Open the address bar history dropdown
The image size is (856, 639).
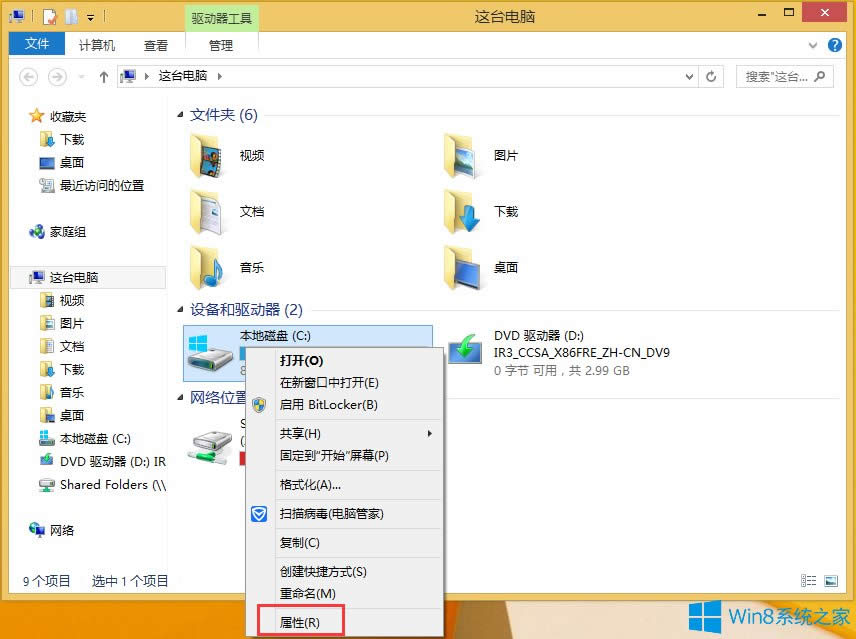(688, 76)
